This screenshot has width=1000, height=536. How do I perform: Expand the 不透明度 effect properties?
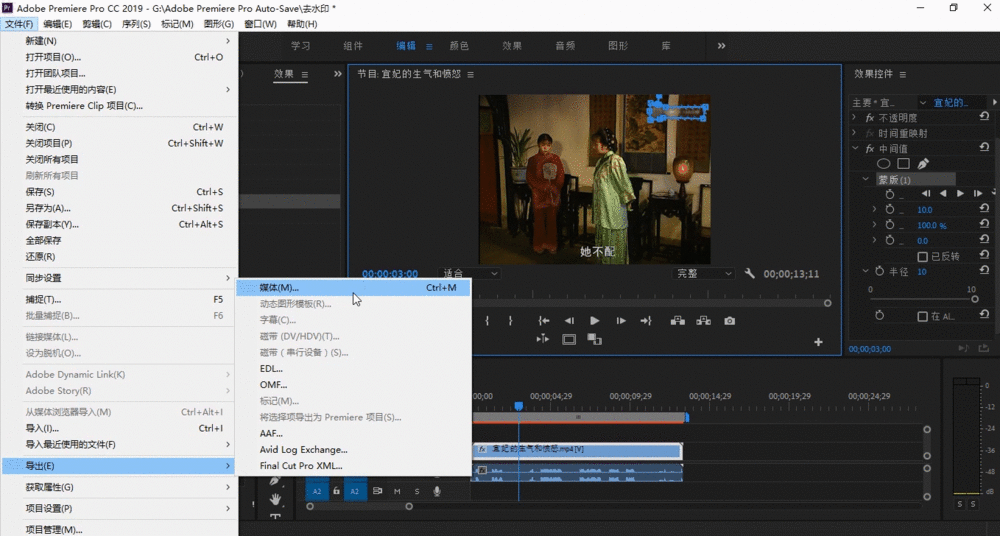point(855,117)
